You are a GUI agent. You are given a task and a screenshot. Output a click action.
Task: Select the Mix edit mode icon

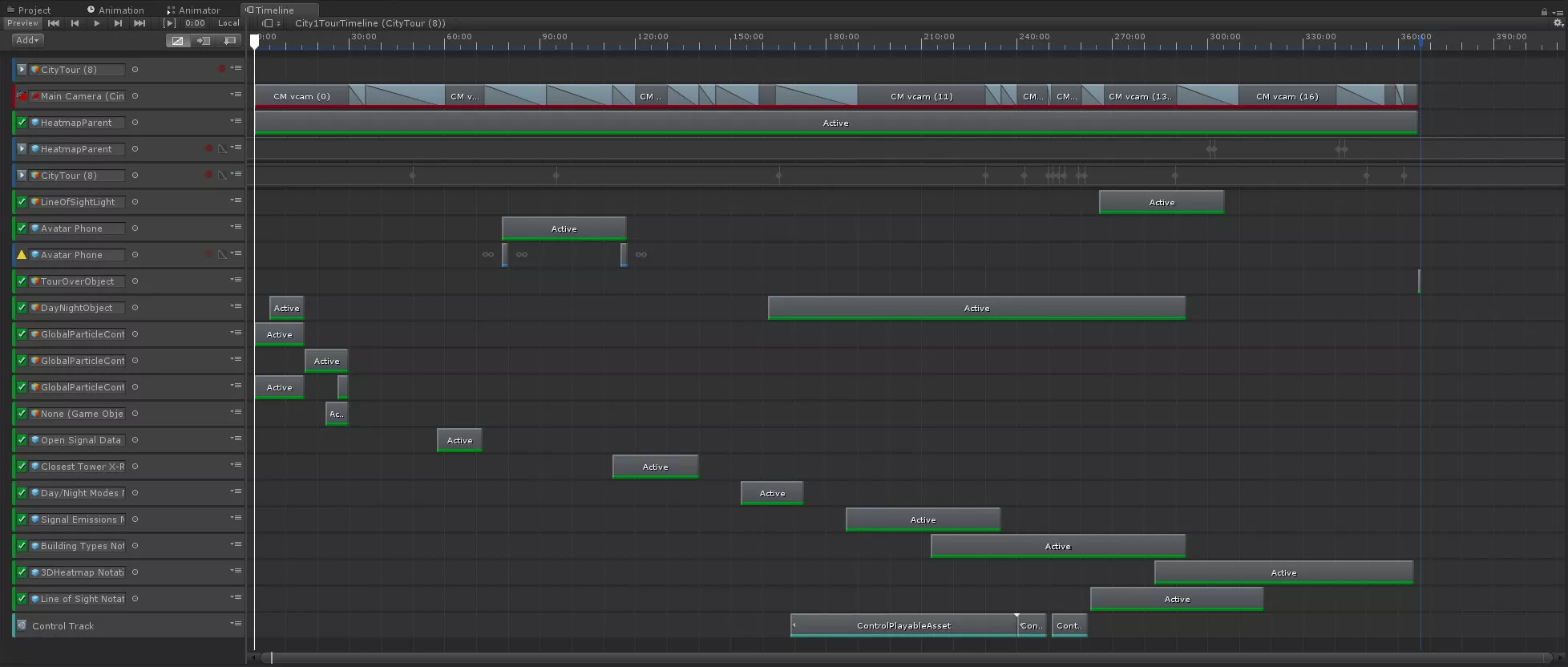[177, 40]
